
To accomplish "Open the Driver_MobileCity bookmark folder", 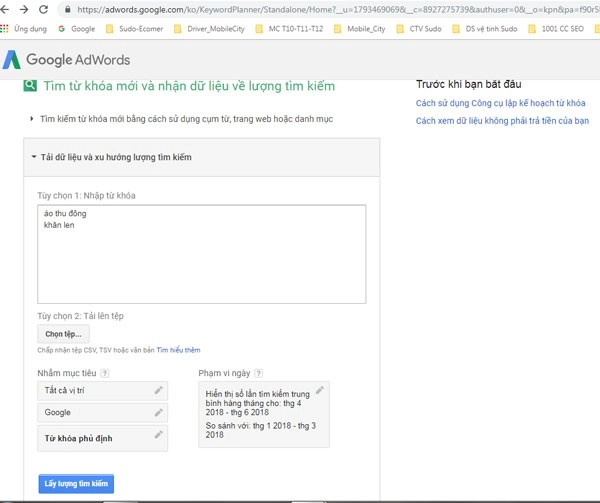I will point(209,29).
